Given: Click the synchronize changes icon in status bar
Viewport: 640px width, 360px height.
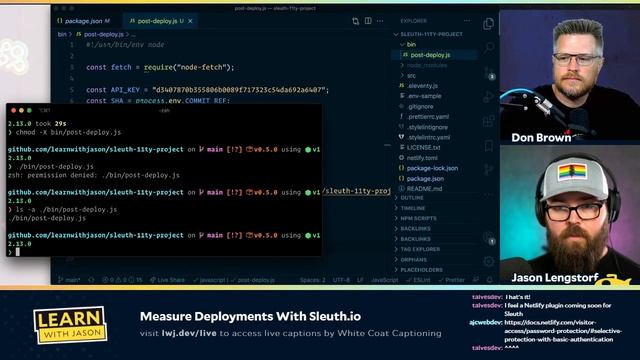Looking at the screenshot, I should [x=91, y=280].
